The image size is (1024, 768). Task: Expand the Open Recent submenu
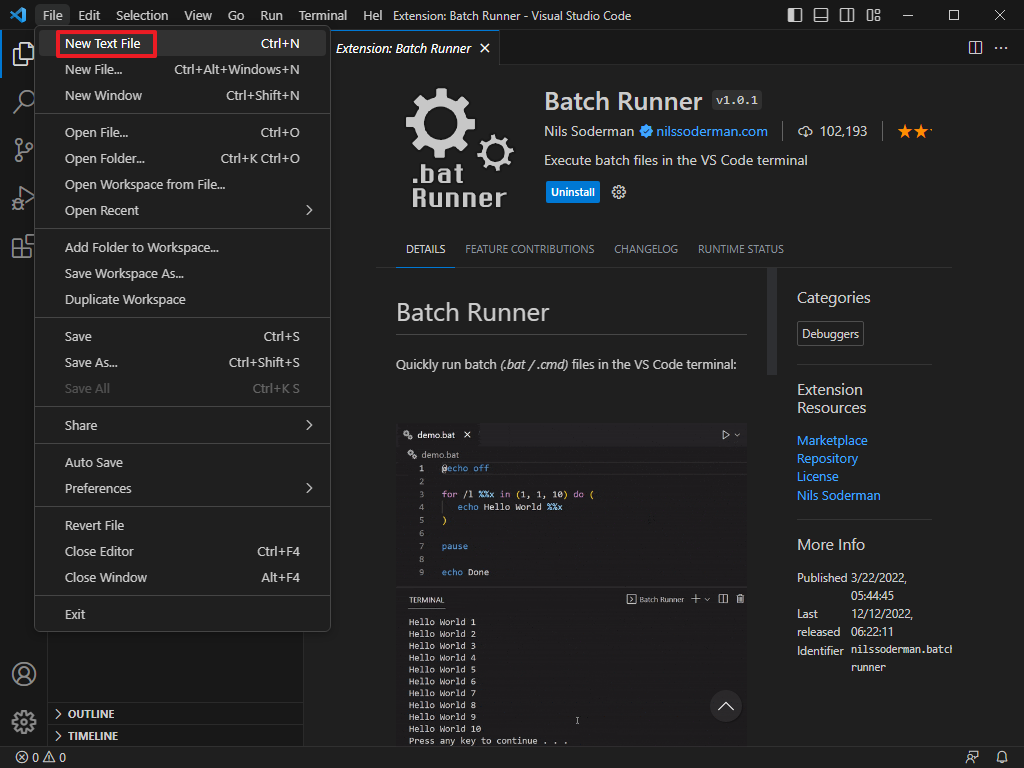[x=182, y=210]
